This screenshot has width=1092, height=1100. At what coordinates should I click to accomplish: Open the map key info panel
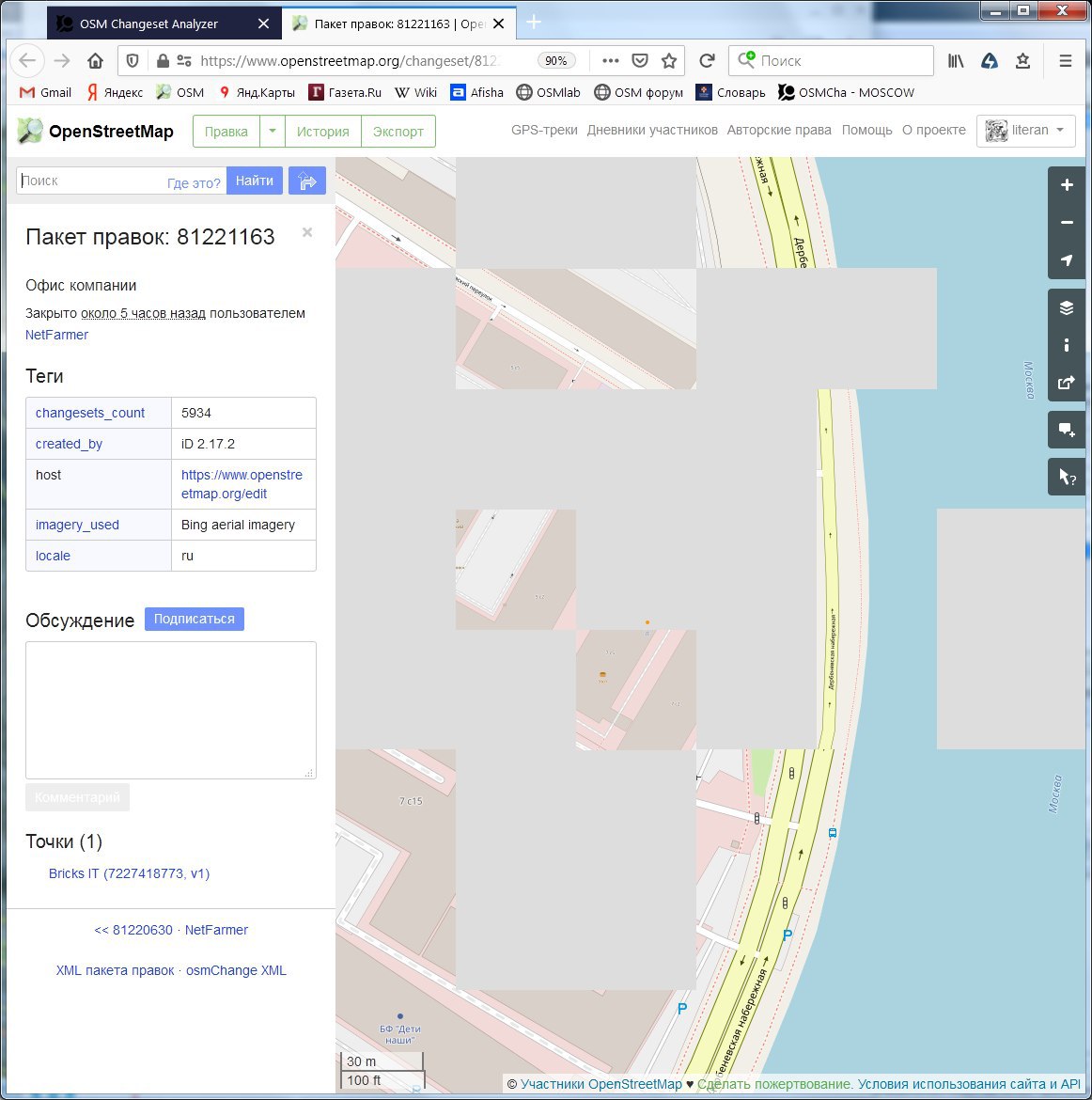pyautogui.click(x=1066, y=345)
